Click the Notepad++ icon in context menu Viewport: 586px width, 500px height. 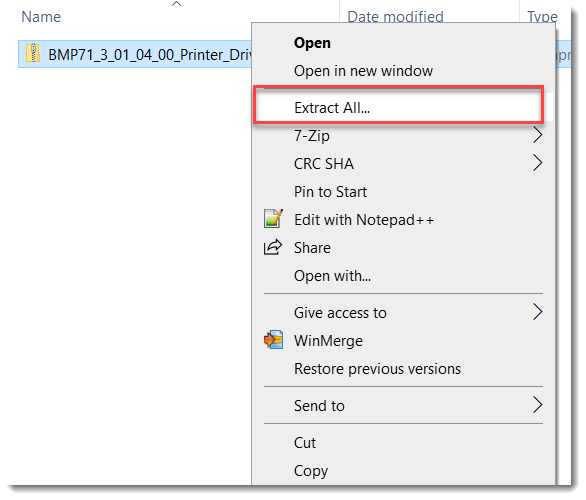tap(273, 219)
